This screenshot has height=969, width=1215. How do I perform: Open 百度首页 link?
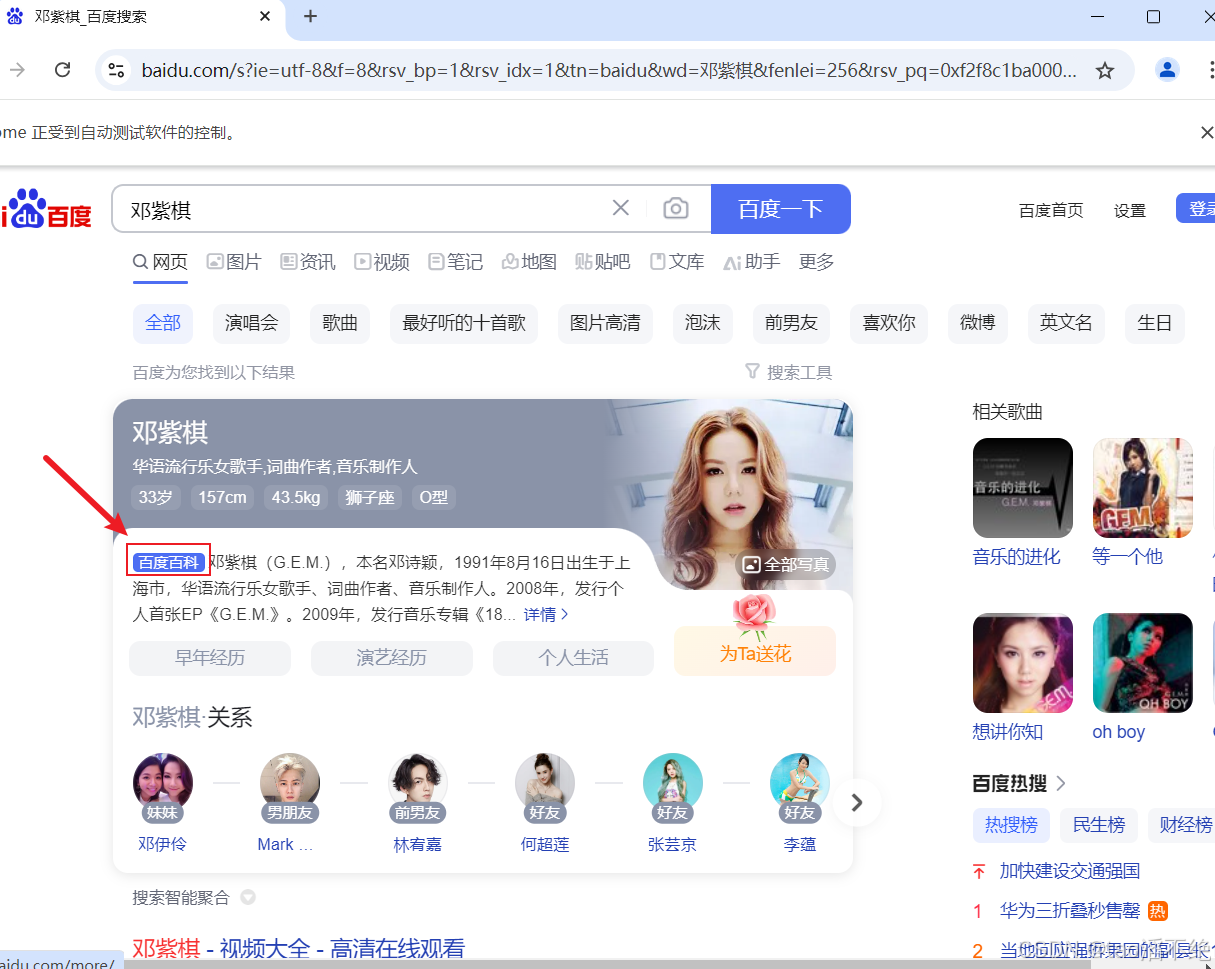(x=1050, y=210)
